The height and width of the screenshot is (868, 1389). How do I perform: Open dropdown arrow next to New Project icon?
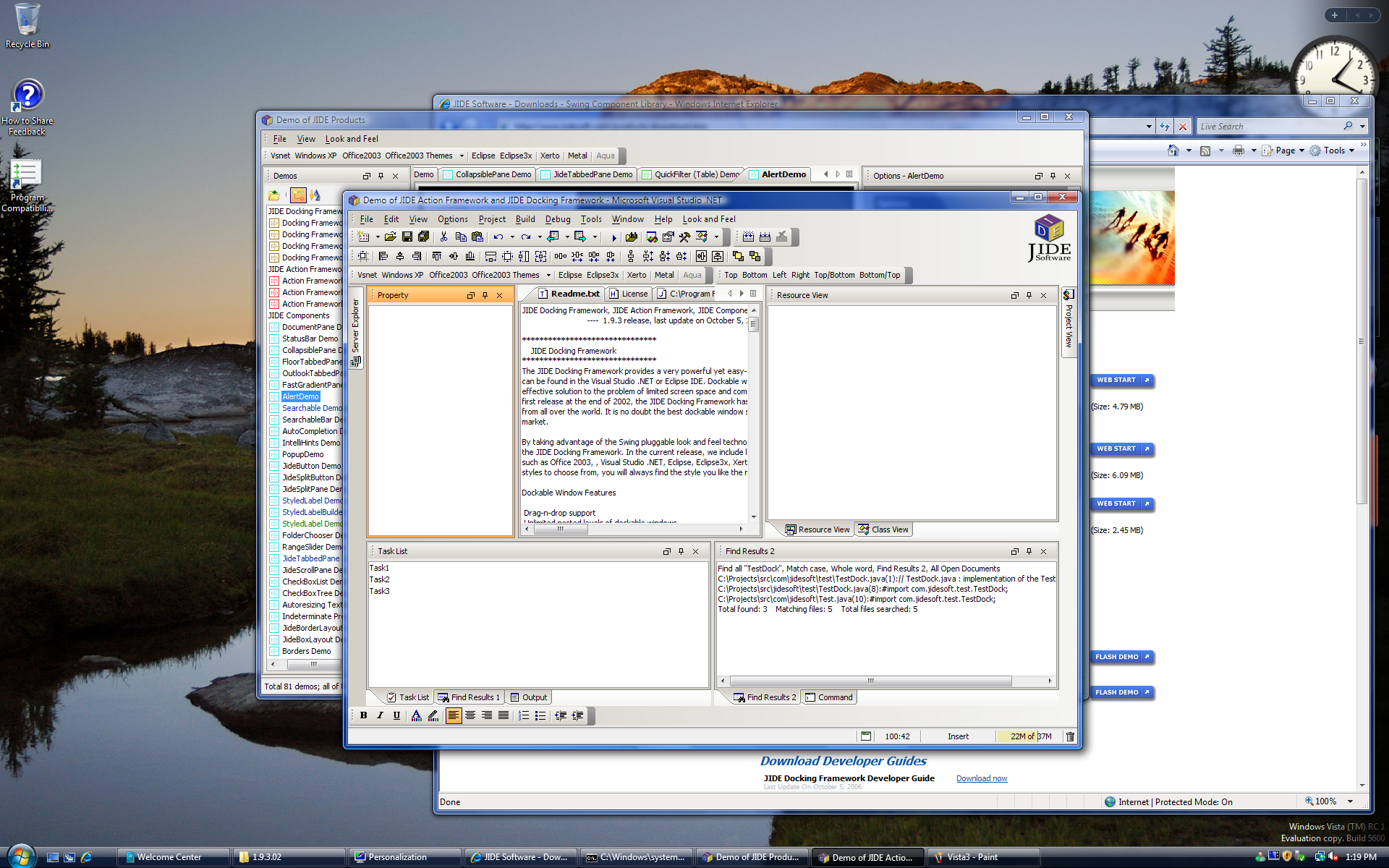point(377,237)
